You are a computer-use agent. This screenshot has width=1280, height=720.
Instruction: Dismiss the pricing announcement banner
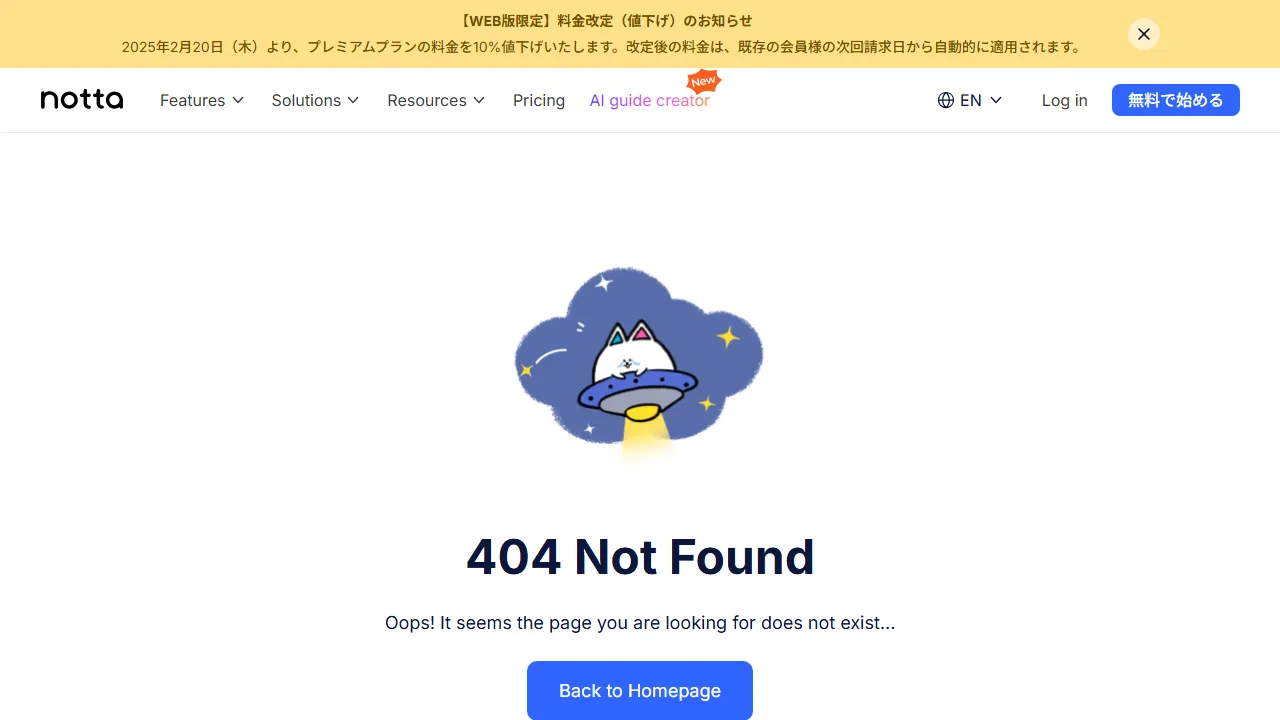pos(1144,34)
